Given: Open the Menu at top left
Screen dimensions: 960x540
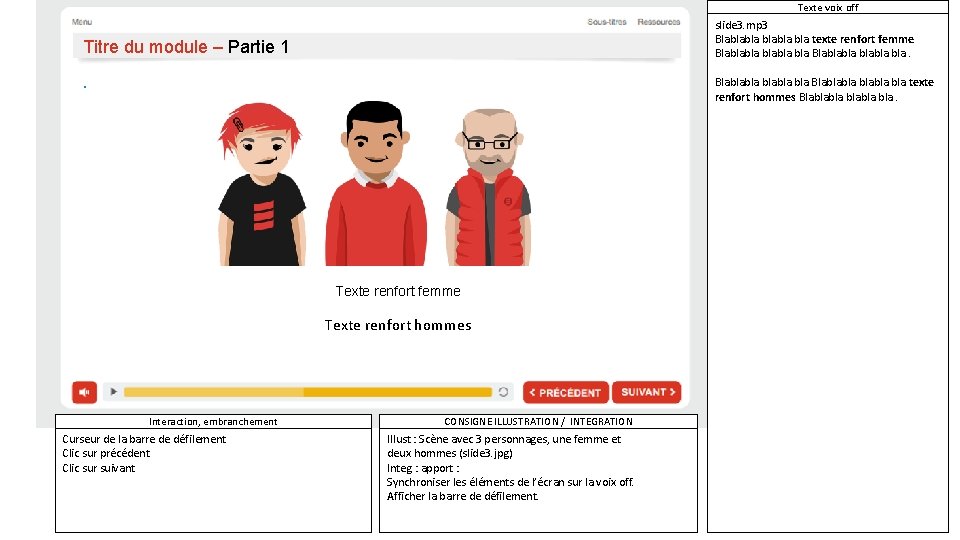Looking at the screenshot, I should pyautogui.click(x=82, y=22).
